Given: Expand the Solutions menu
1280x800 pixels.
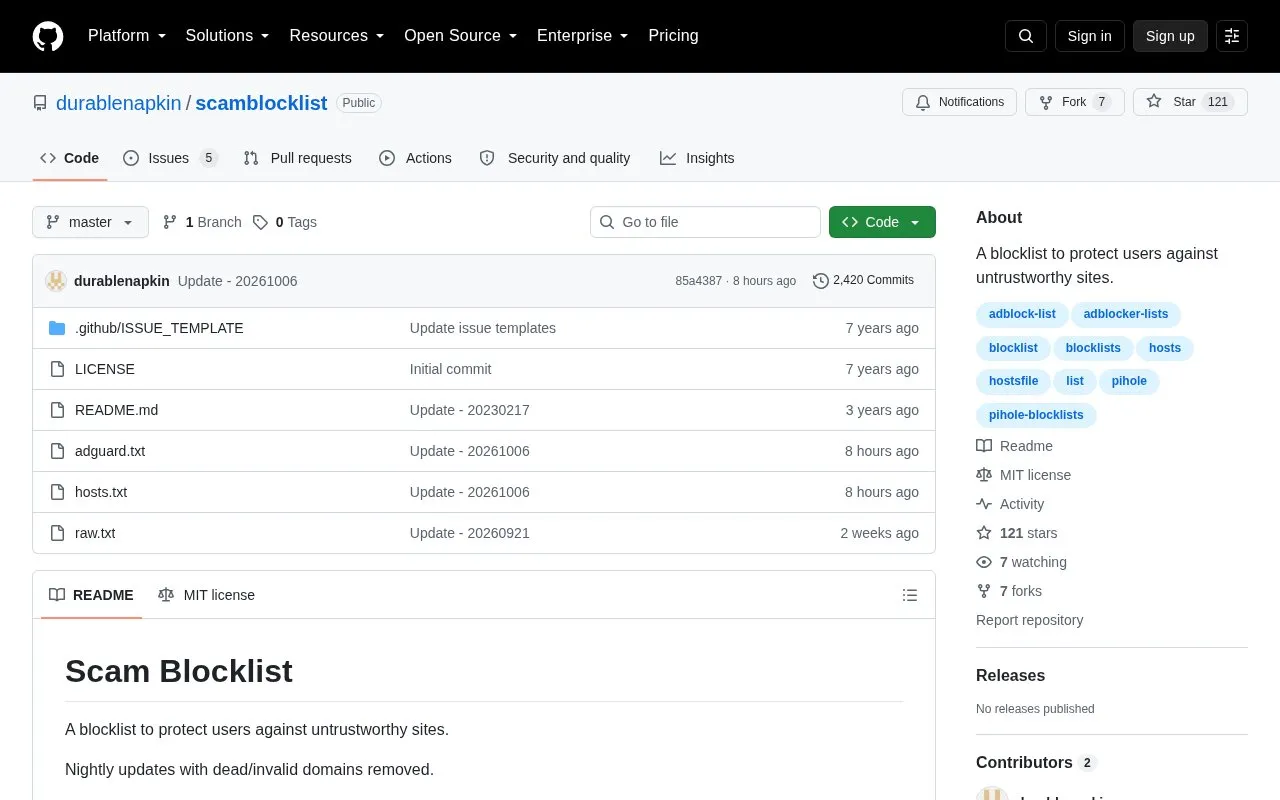Looking at the screenshot, I should (x=228, y=36).
